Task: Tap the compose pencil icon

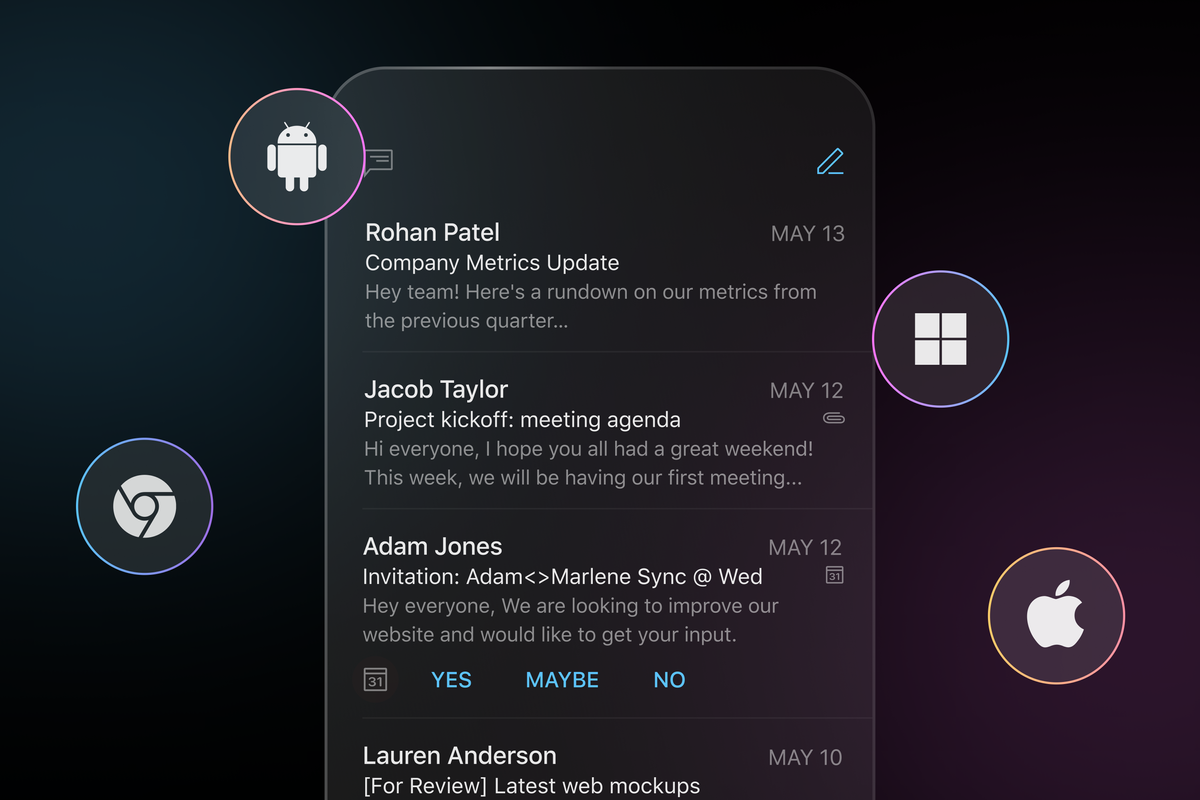Action: click(x=830, y=161)
